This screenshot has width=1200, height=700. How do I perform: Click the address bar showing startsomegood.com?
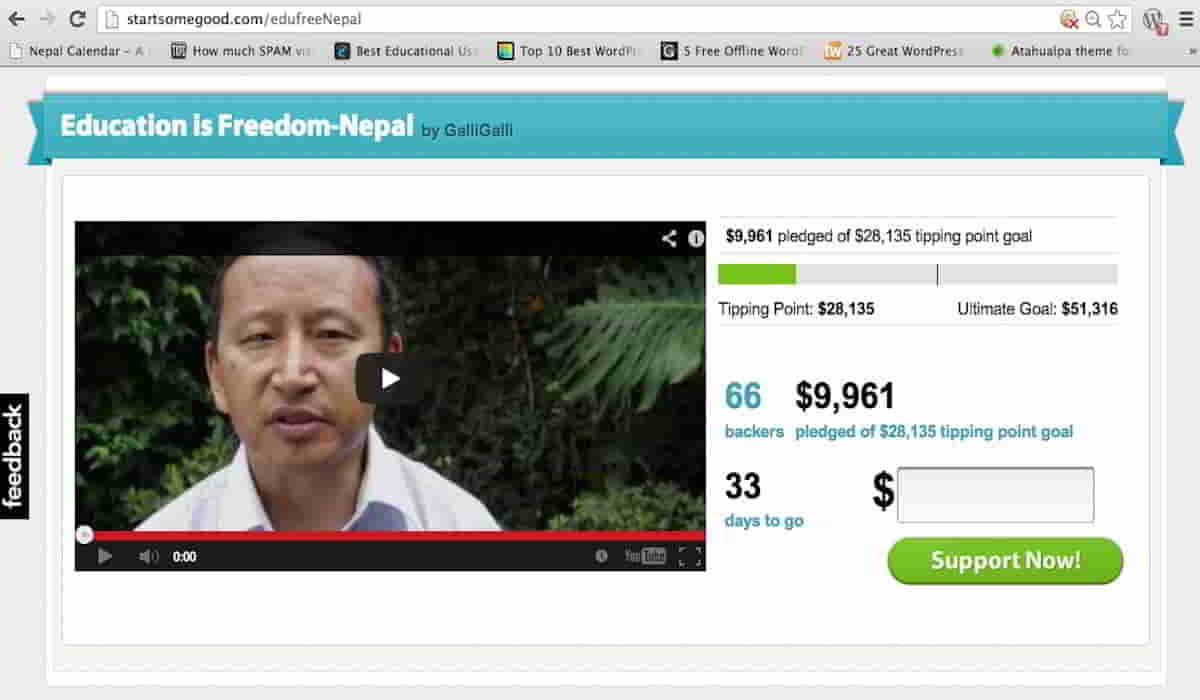click(580, 19)
